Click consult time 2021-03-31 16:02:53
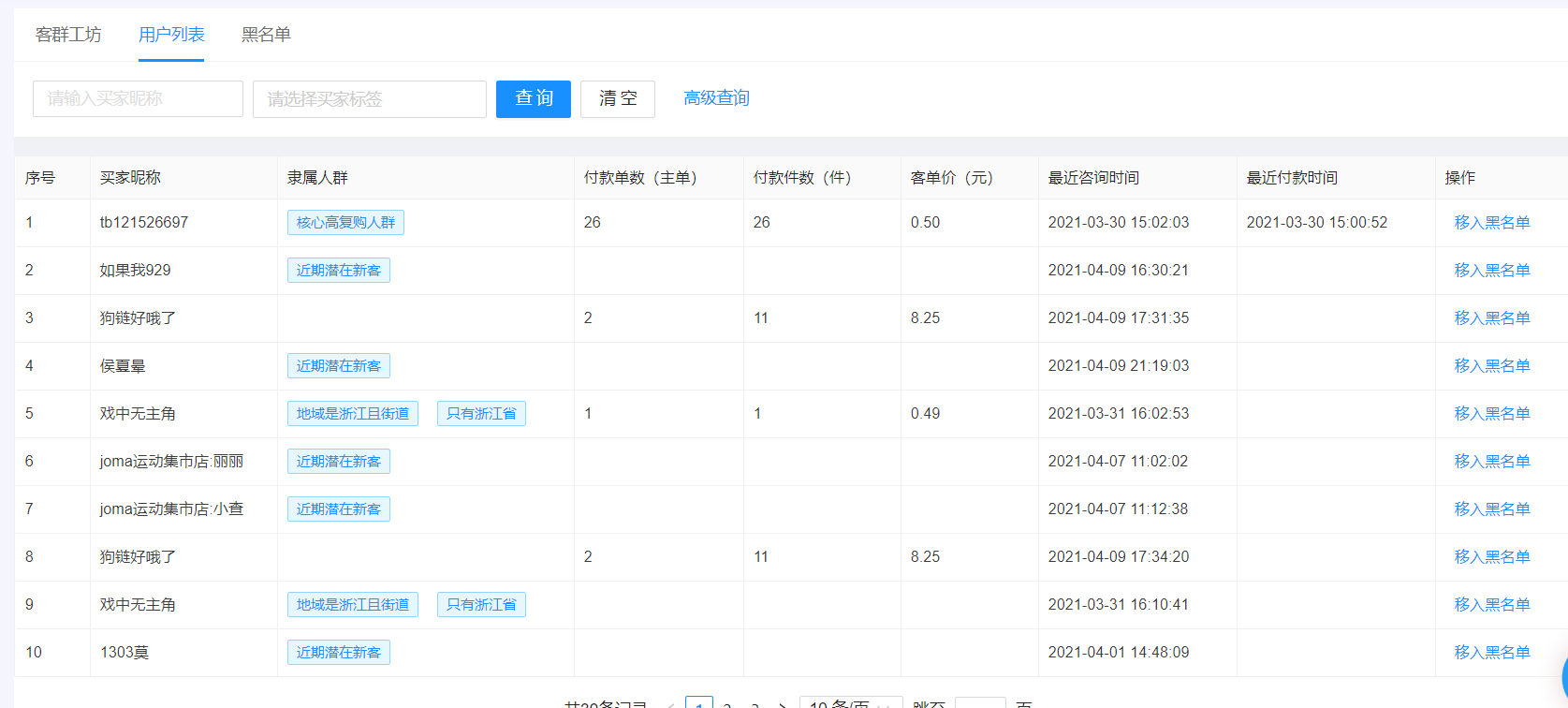Viewport: 1568px width, 708px height. 1119,414
